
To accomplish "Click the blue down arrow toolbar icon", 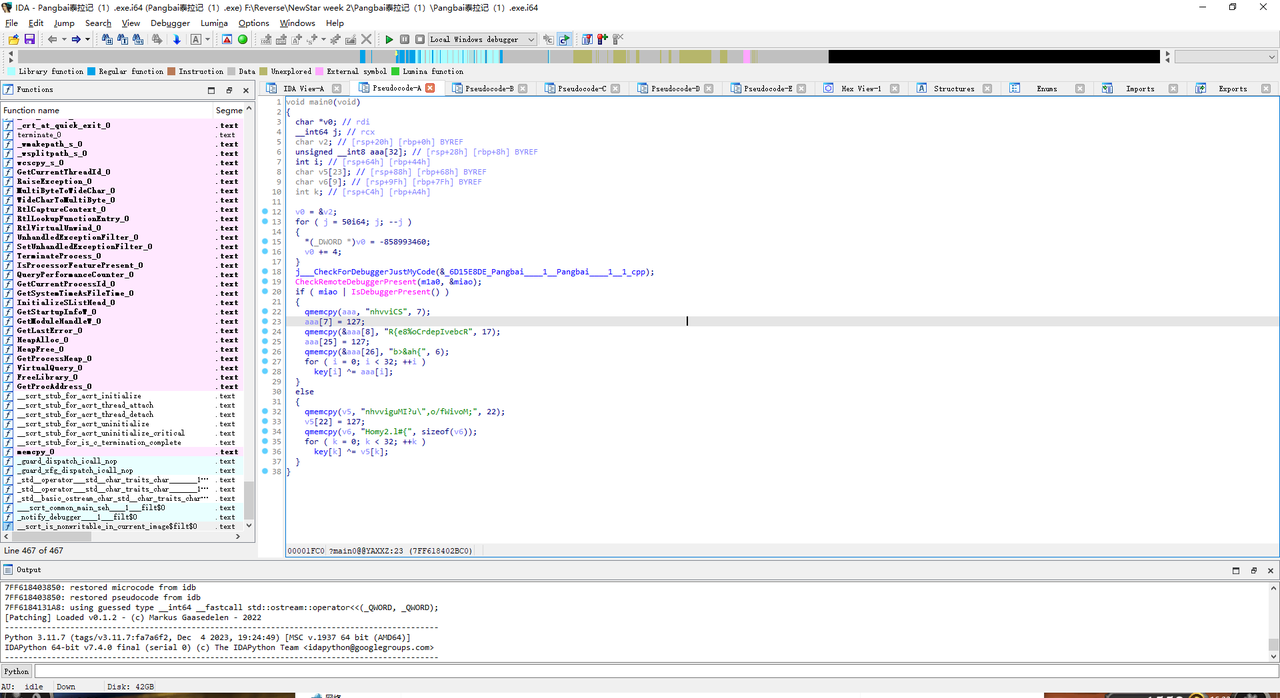I will pyautogui.click(x=177, y=39).
